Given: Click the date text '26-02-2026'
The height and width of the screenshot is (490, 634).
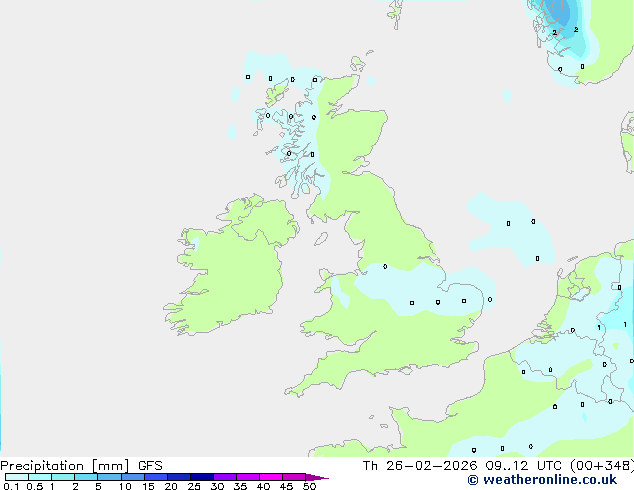Looking at the screenshot, I should tap(431, 466).
